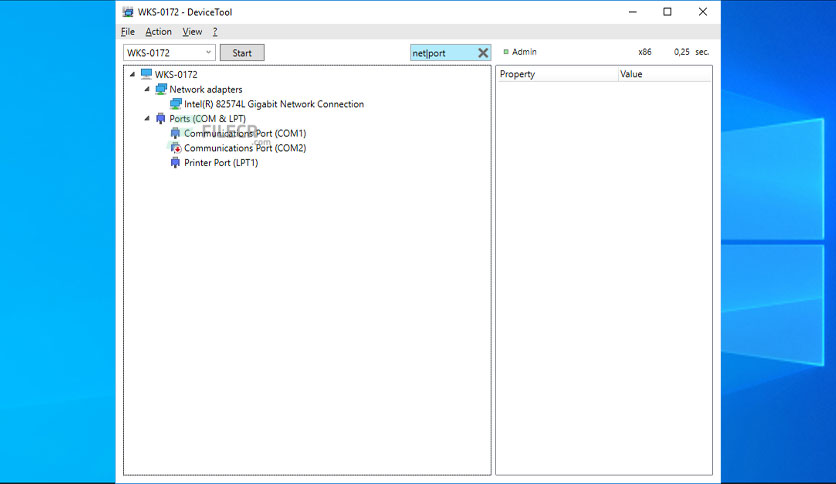
Task: Click the green Admin status indicator
Action: coord(506,52)
